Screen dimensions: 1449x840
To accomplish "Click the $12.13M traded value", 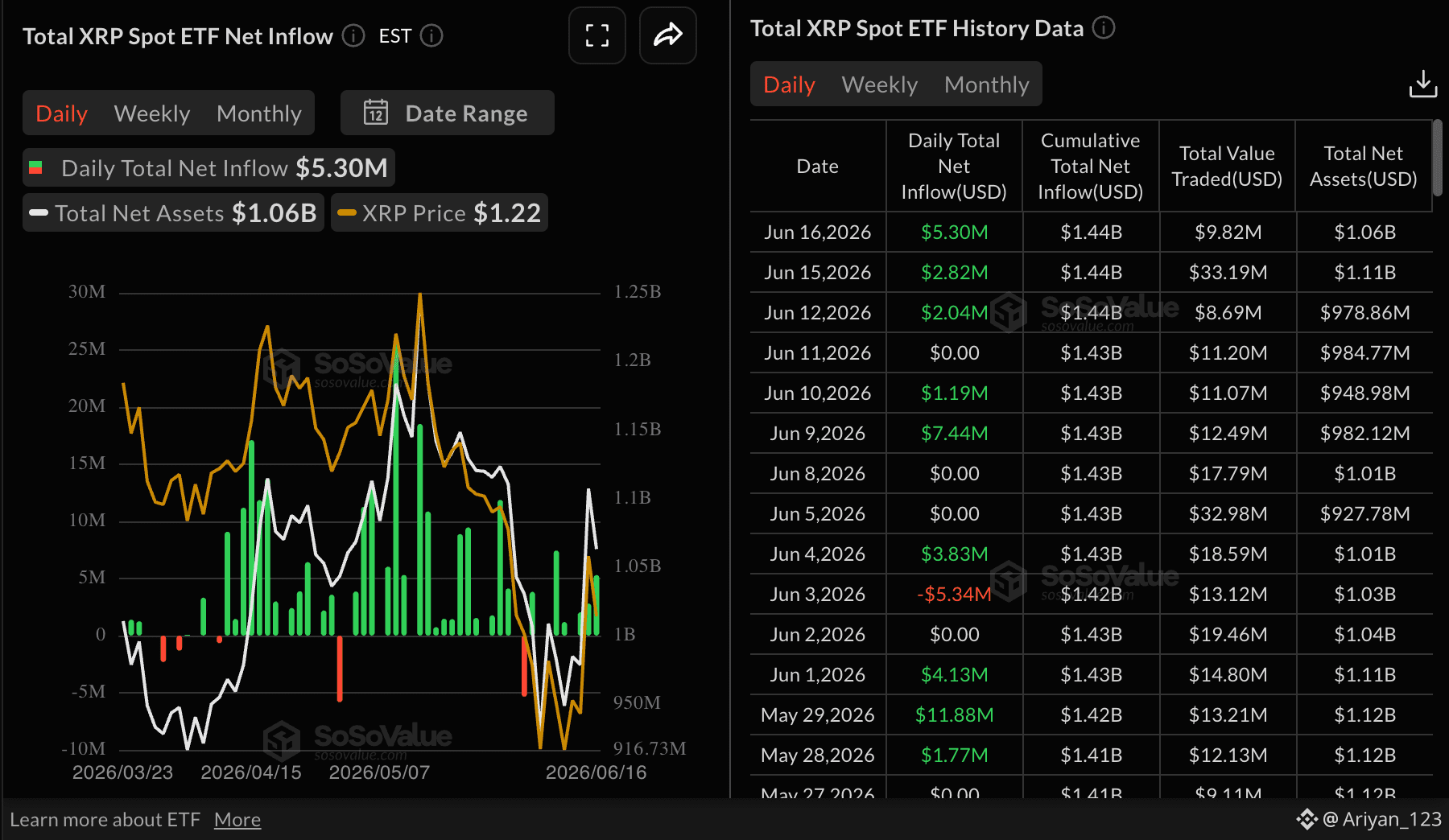I will point(1228,756).
